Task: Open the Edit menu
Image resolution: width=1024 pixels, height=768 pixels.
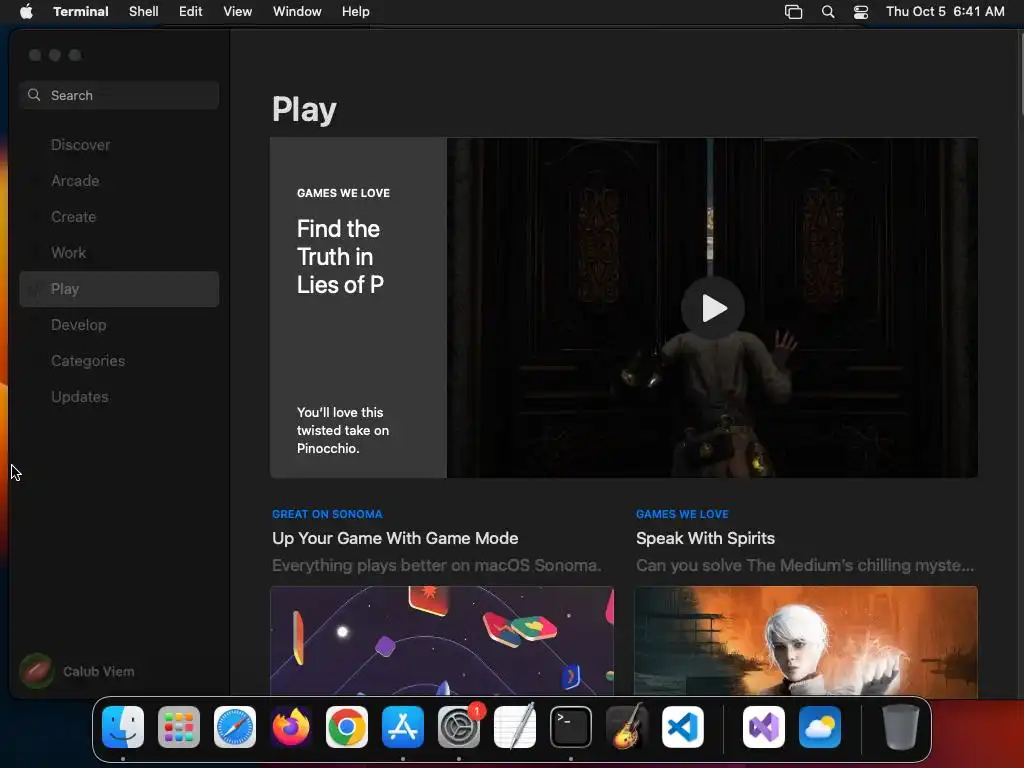Action: click(x=191, y=12)
